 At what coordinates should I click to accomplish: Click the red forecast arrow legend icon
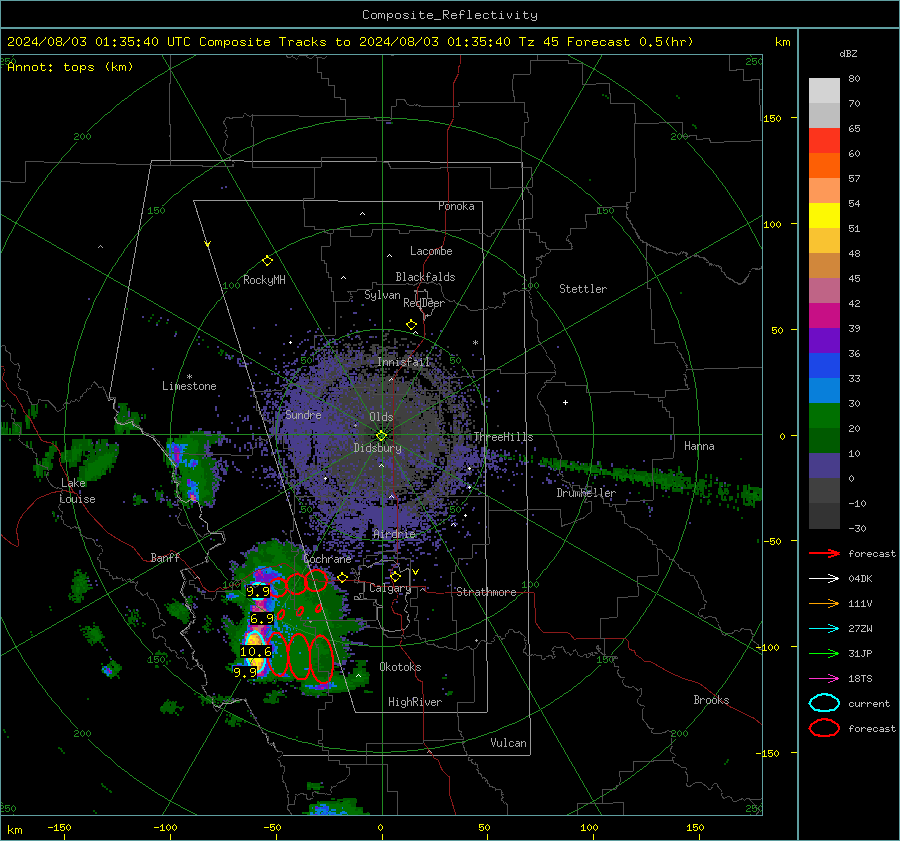click(x=824, y=553)
